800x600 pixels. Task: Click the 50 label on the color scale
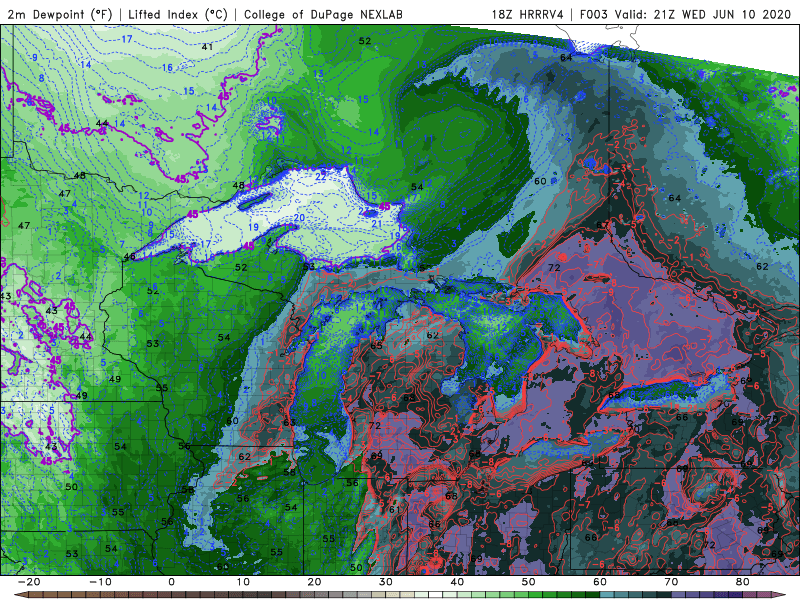pos(529,582)
